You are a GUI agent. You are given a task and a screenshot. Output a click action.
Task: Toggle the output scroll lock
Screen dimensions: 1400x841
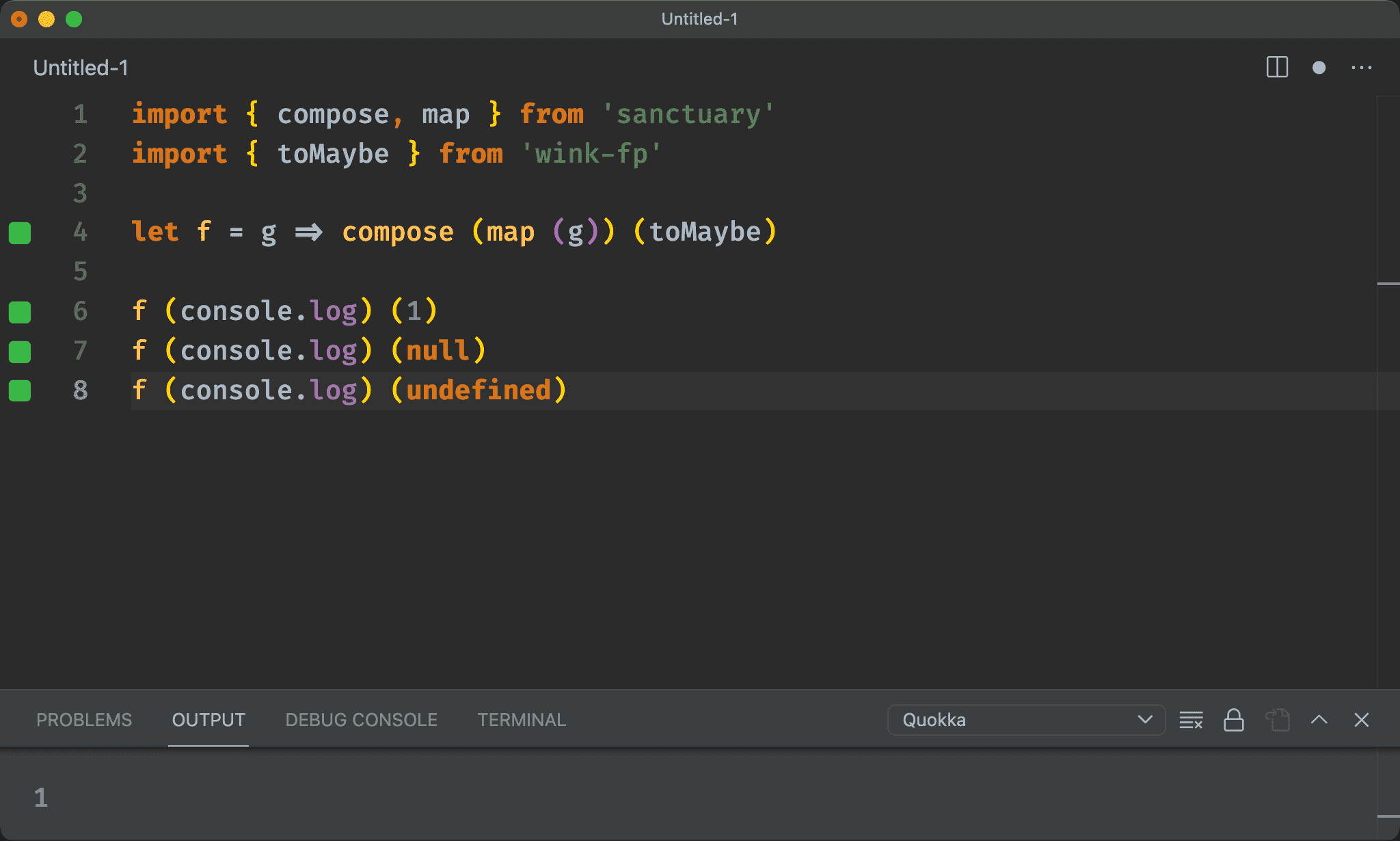click(x=1233, y=720)
